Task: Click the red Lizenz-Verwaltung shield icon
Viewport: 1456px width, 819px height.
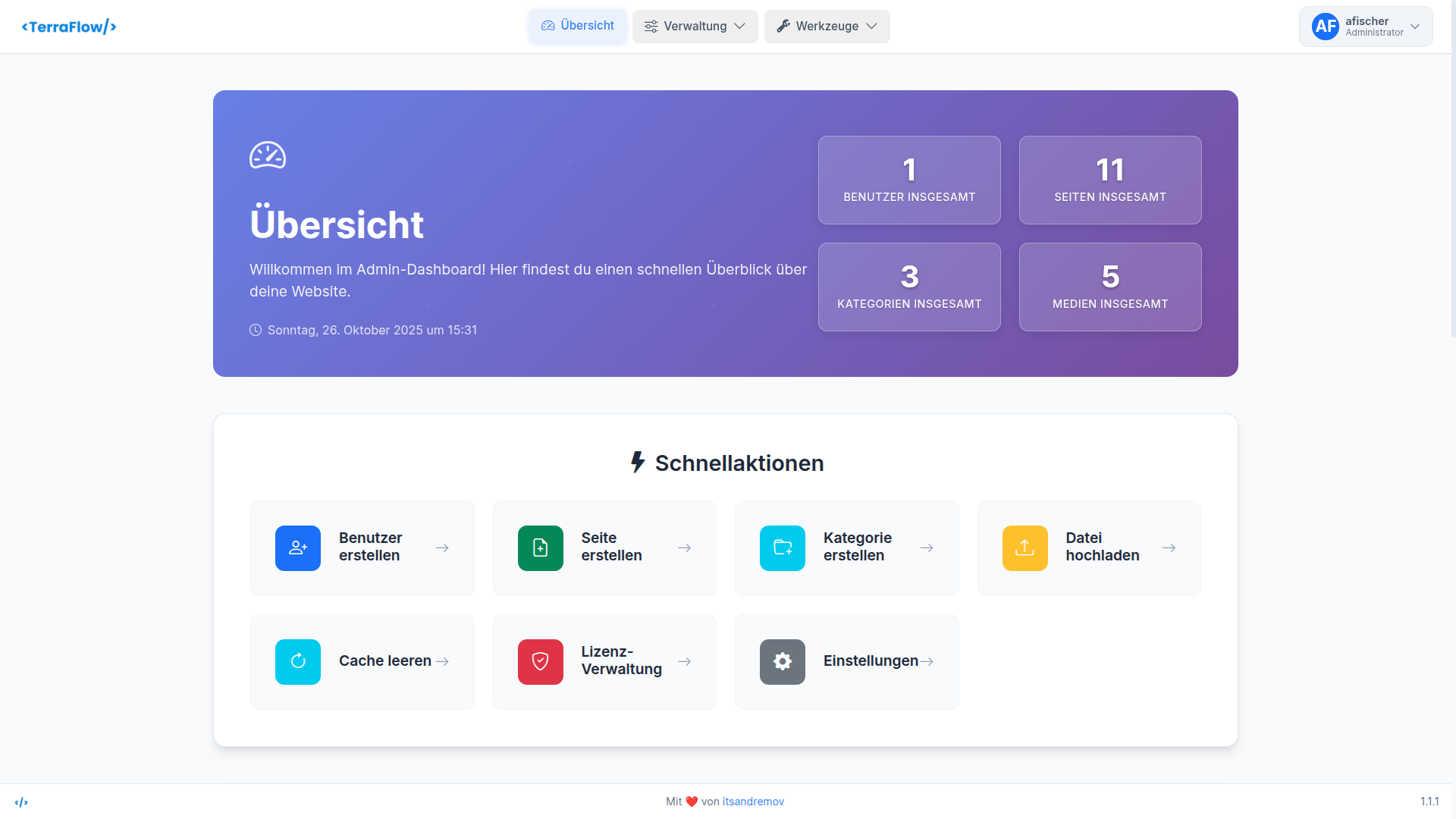Action: 540,661
